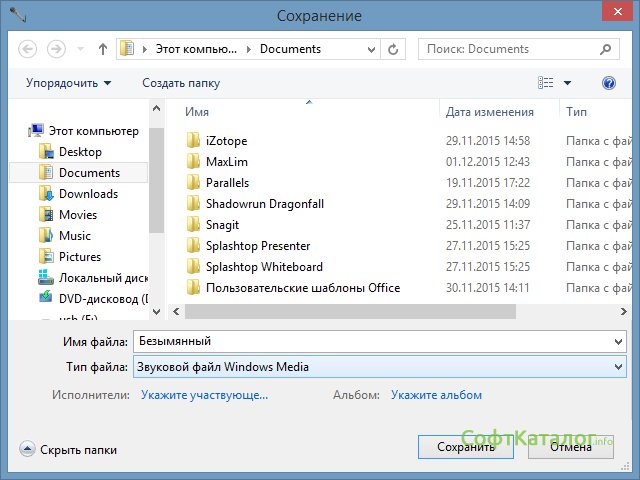The image size is (640, 480).
Task: Click the DVD drive icon in sidebar
Action: (46, 299)
